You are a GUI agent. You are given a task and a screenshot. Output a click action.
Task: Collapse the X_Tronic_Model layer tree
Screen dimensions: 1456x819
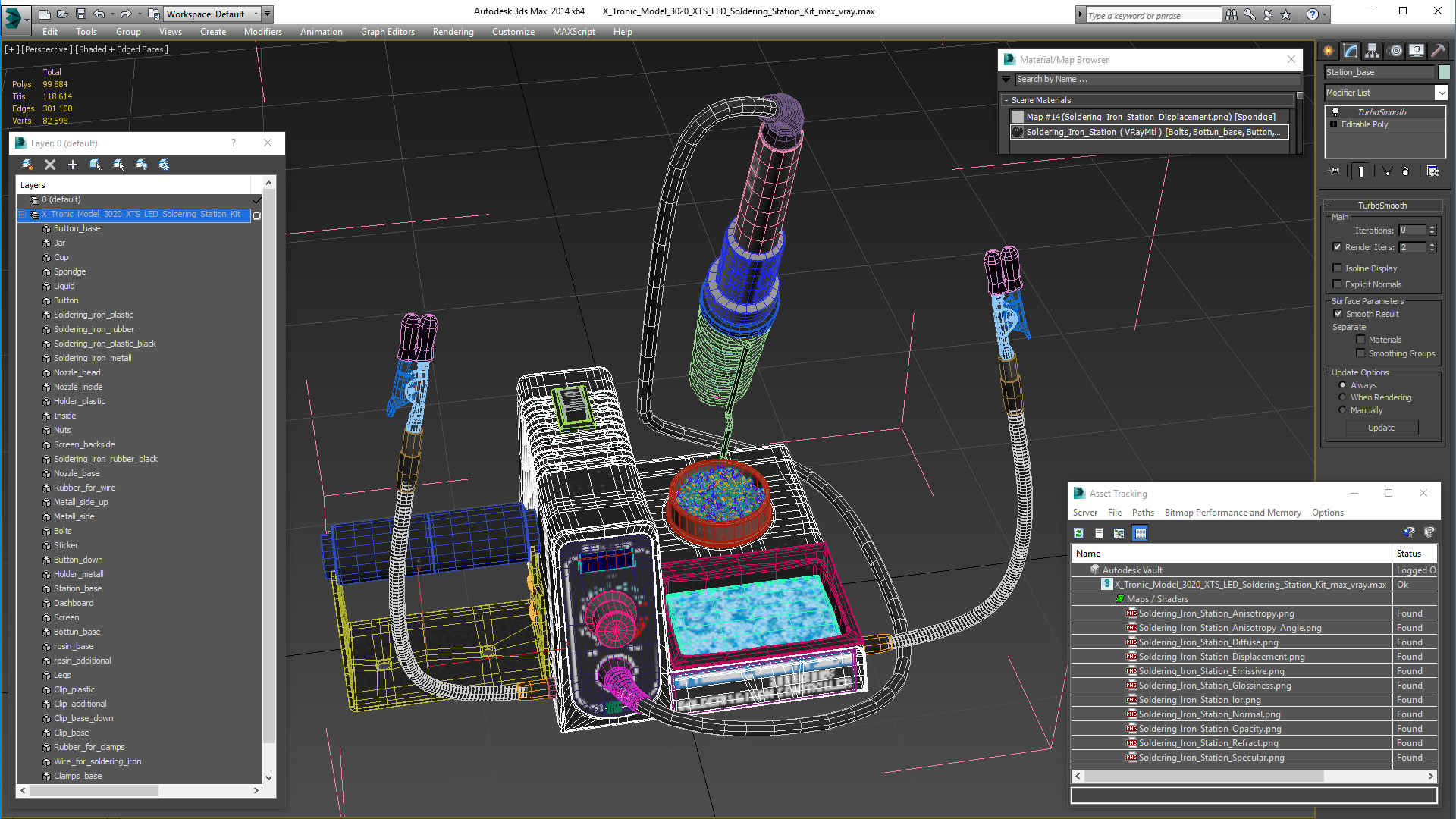point(23,215)
